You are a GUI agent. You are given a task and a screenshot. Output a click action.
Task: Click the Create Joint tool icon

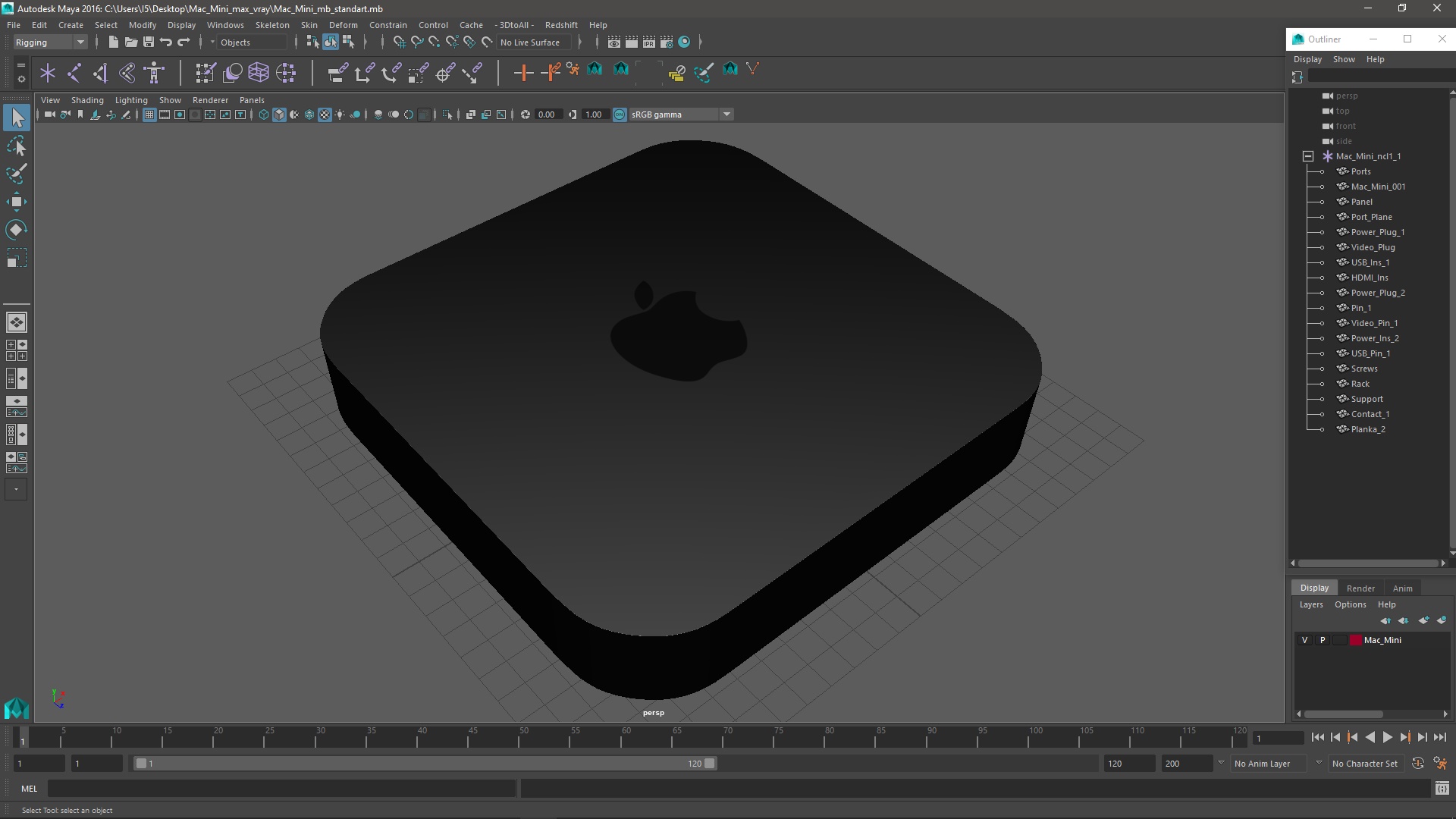(x=74, y=73)
